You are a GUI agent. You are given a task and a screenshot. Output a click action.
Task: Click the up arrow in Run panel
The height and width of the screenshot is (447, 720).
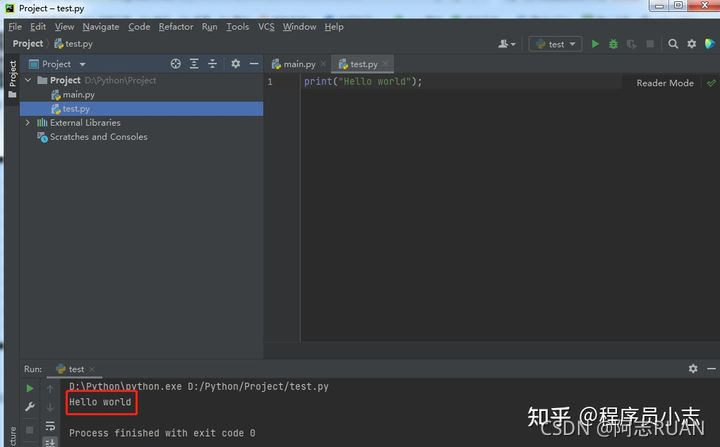[x=50, y=389]
